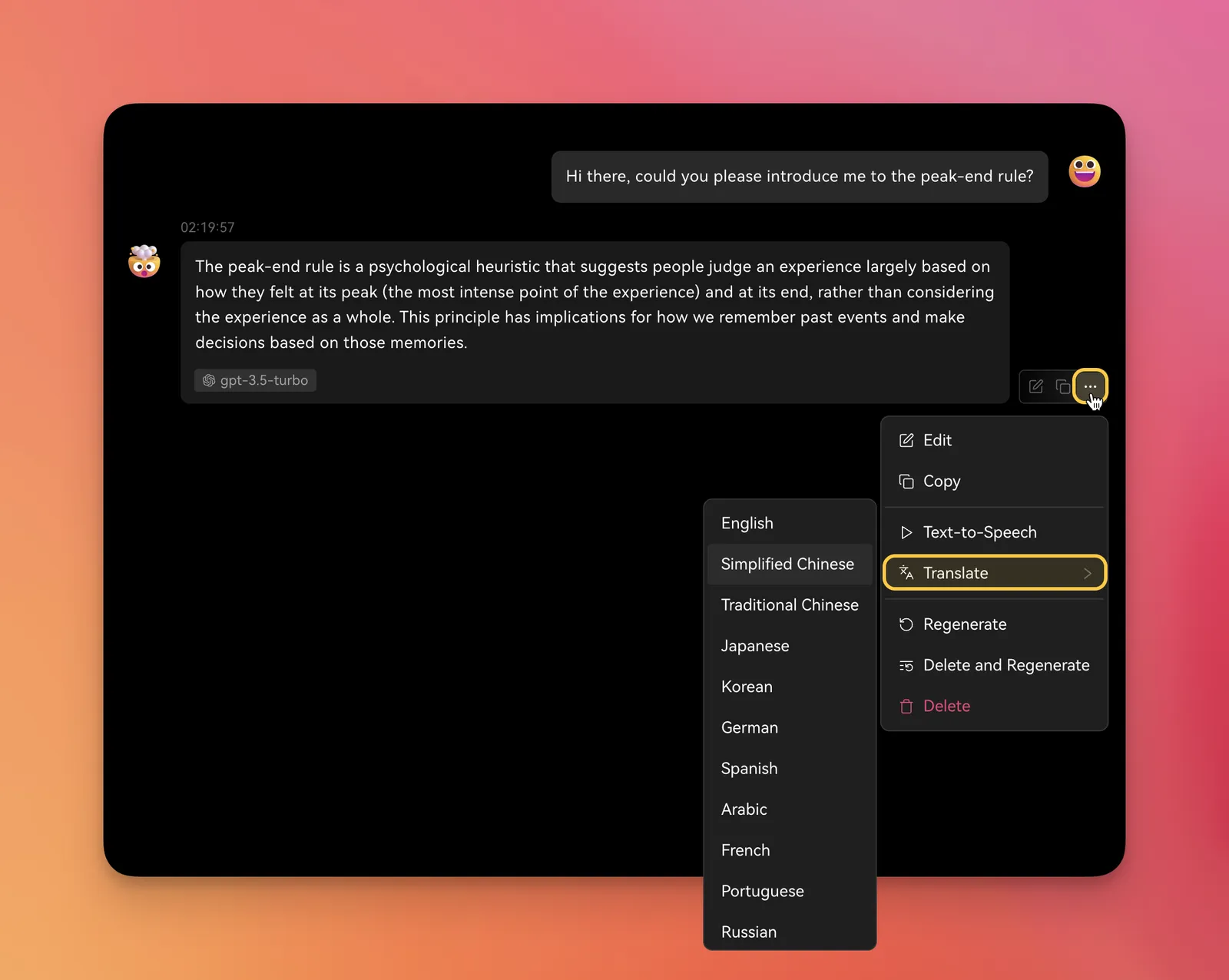Viewport: 1229px width, 980px height.
Task: Start Text-to-Speech from the menu
Action: coord(979,532)
